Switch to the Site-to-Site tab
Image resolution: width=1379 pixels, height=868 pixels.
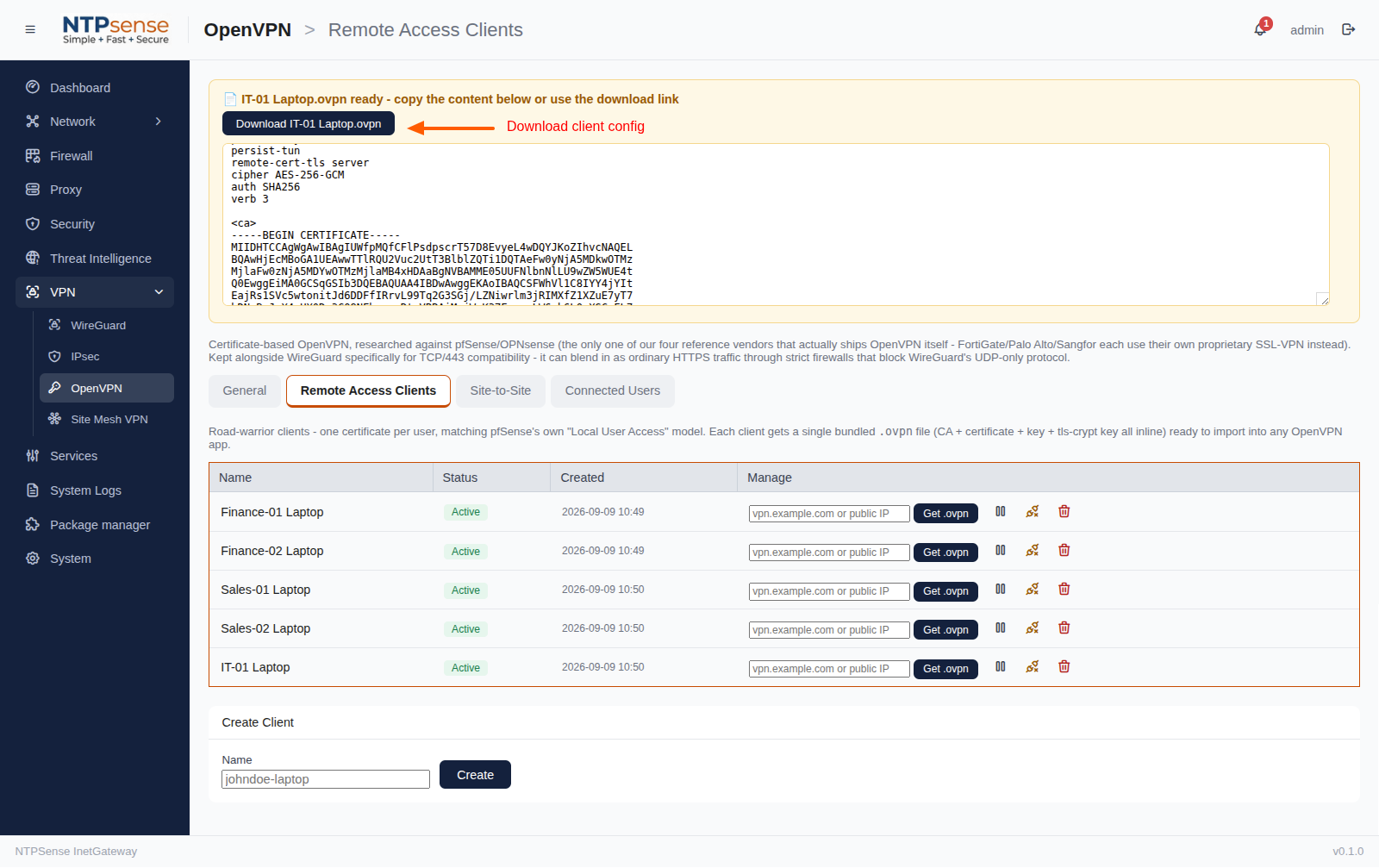tap(501, 390)
